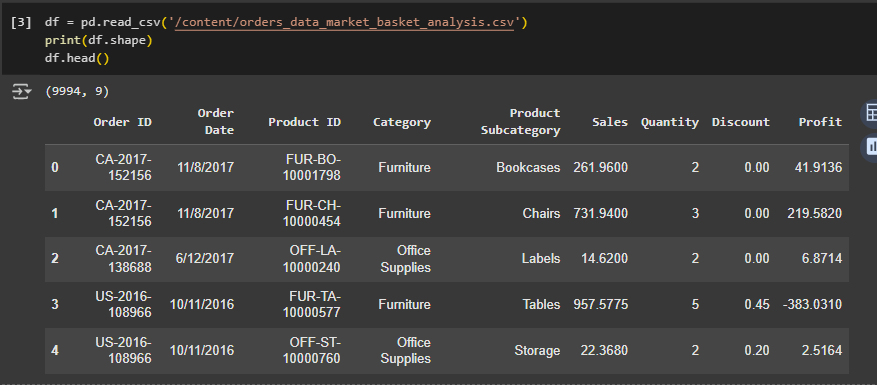Screen dimensions: 877x385
Task: Click the Sales value 22.3680
Action: [x=604, y=350]
